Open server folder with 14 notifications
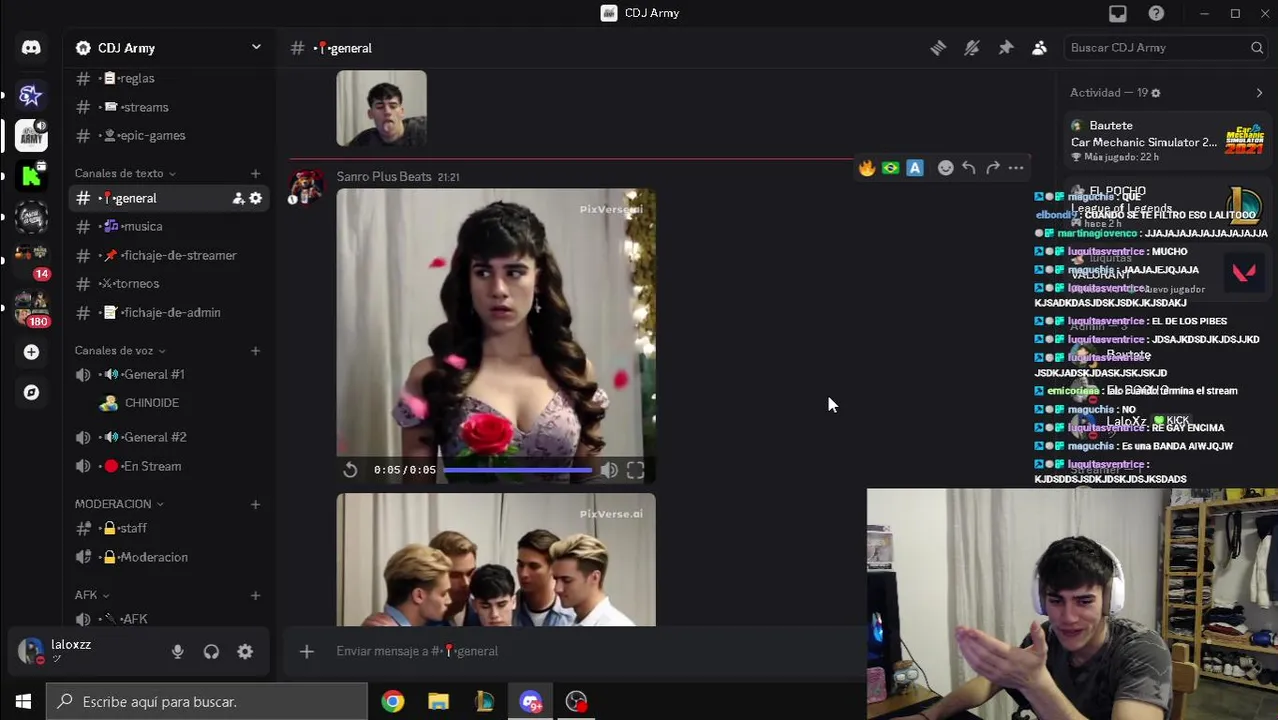This screenshot has height=720, width=1278. tap(31, 258)
